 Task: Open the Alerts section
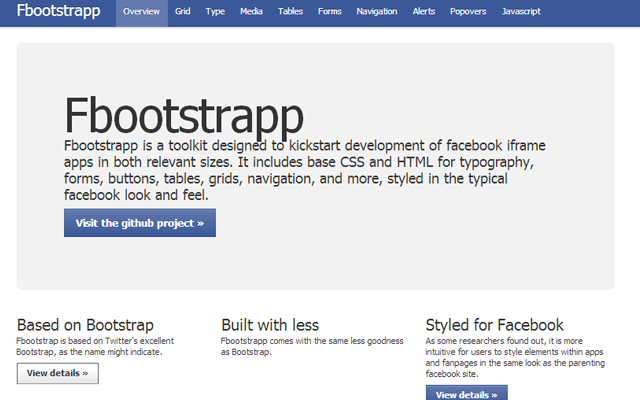click(424, 13)
